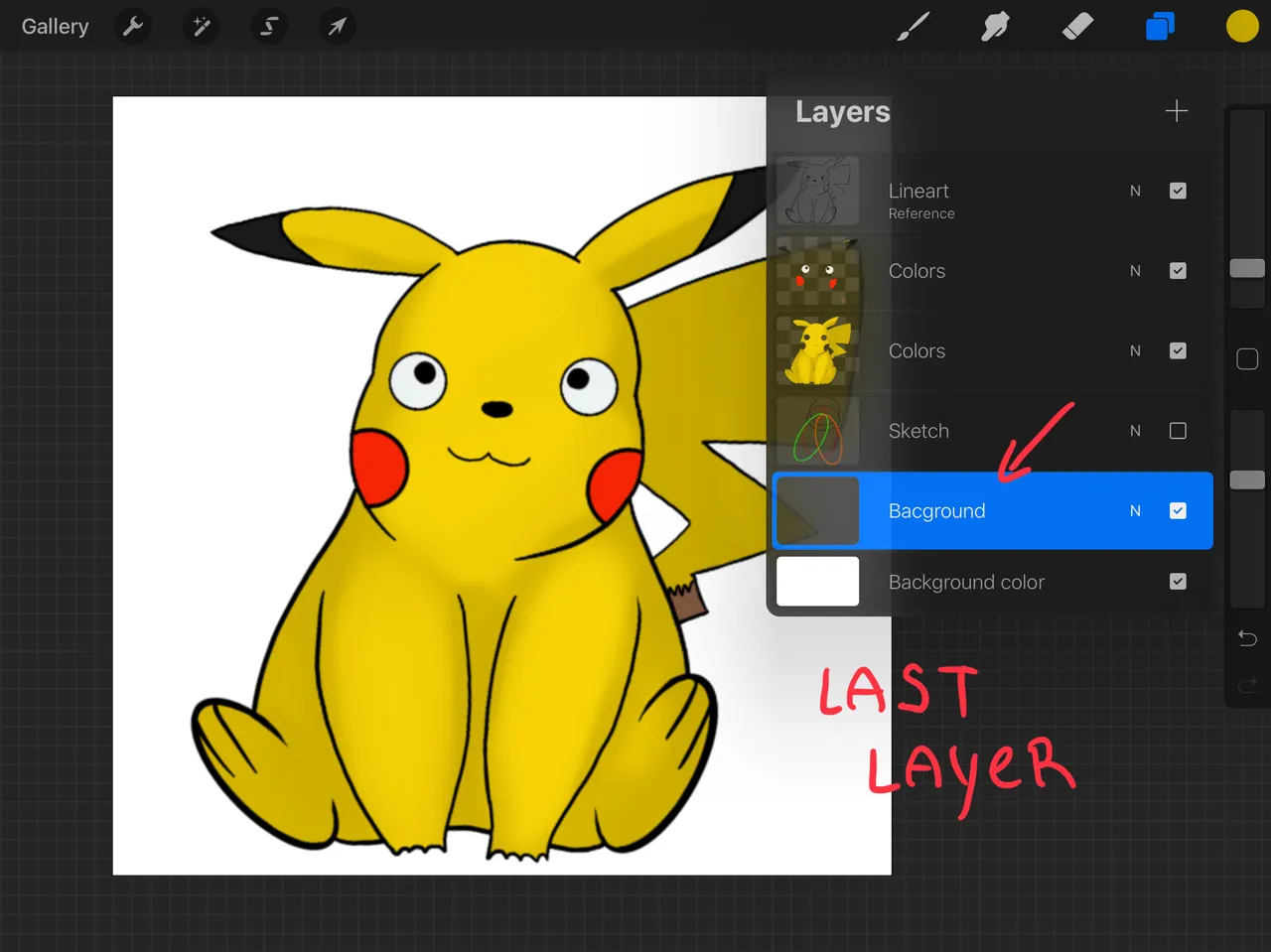Redo with the dimmed sidebar arrow

[x=1247, y=684]
